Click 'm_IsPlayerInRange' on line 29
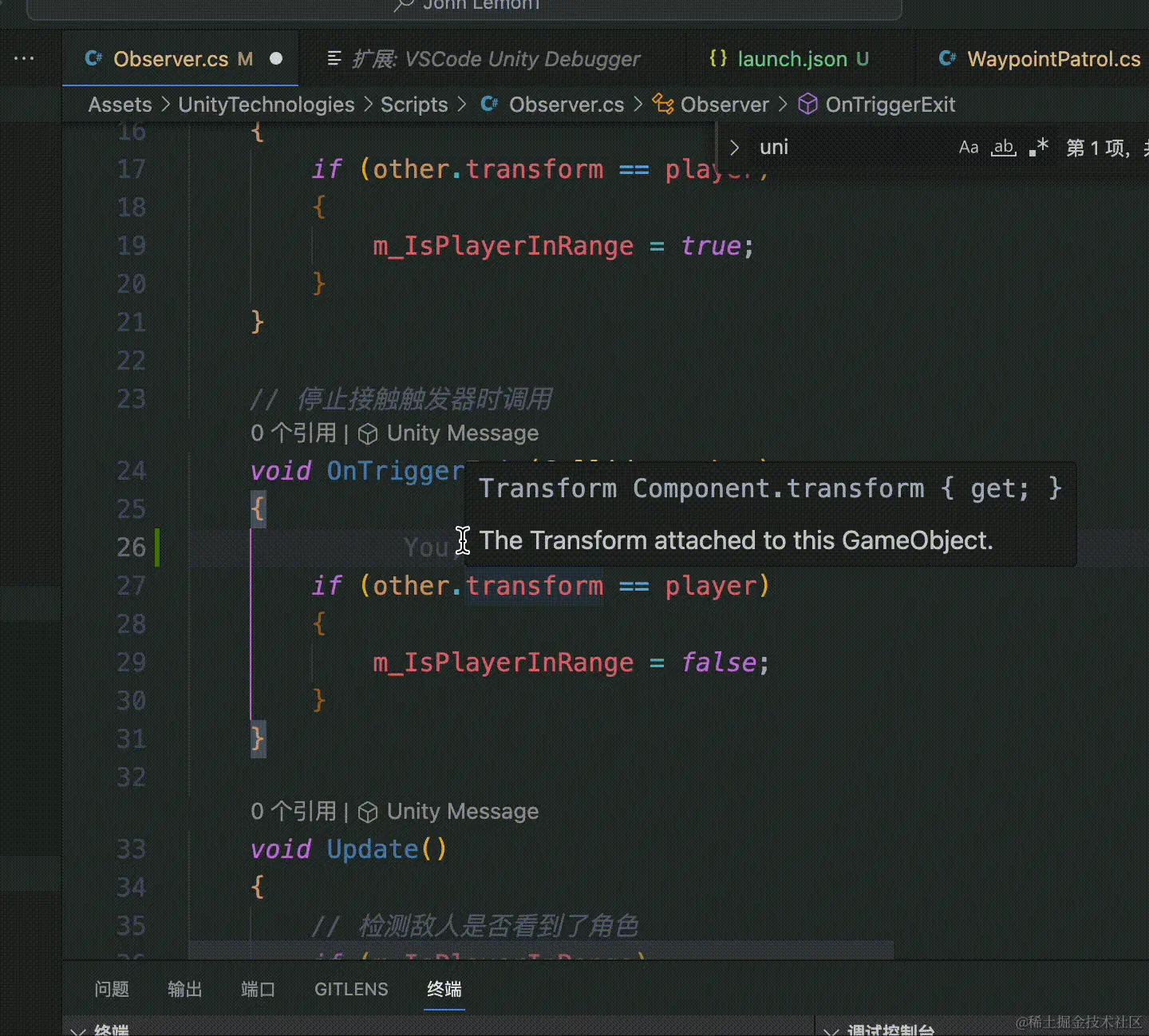The height and width of the screenshot is (1036, 1149). [503, 662]
